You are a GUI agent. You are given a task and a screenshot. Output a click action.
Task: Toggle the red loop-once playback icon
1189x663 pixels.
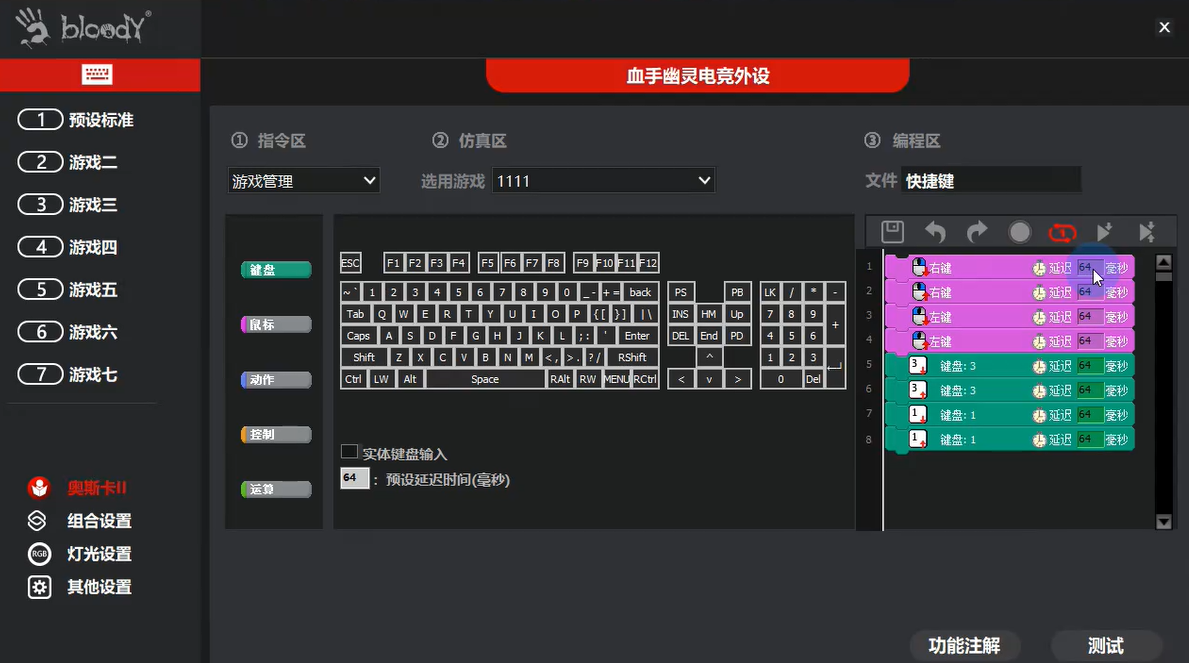coord(1062,232)
